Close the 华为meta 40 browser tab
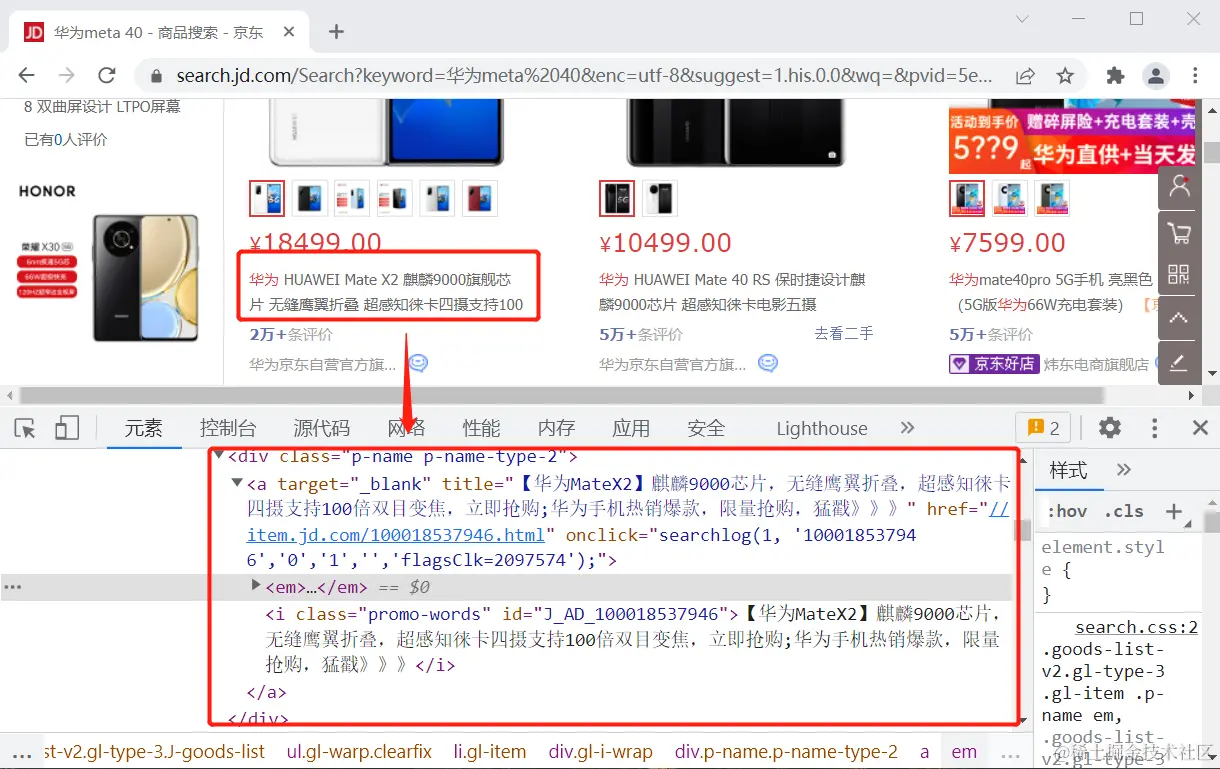Image resolution: width=1220 pixels, height=769 pixels. [x=289, y=32]
